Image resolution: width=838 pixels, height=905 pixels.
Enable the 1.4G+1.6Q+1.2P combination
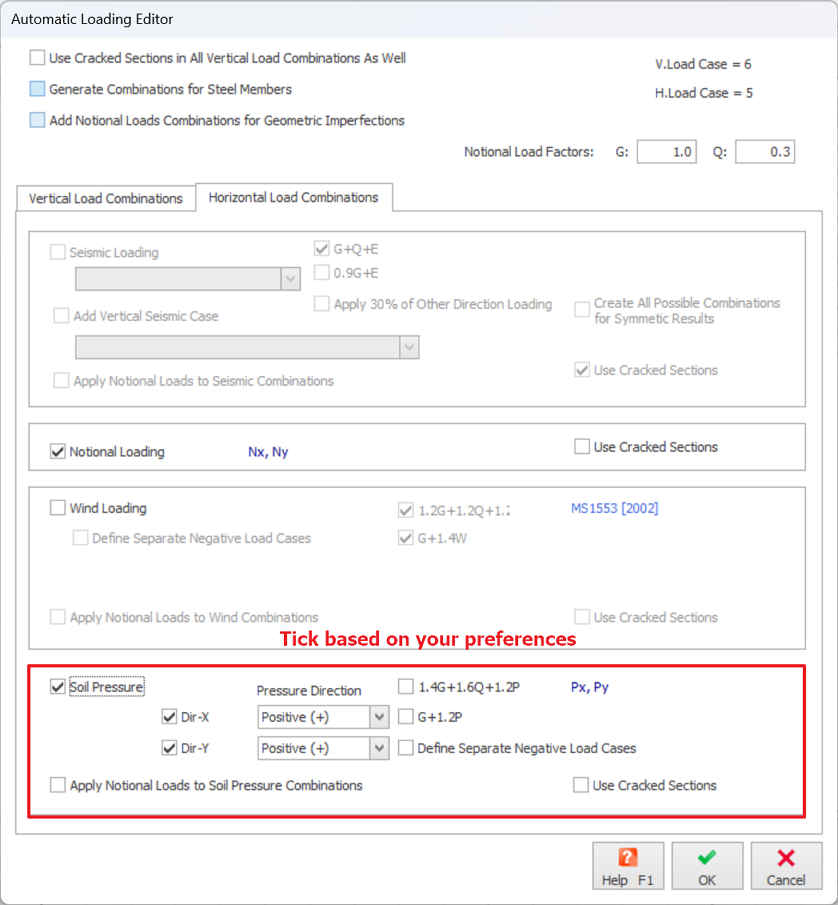[x=406, y=687]
